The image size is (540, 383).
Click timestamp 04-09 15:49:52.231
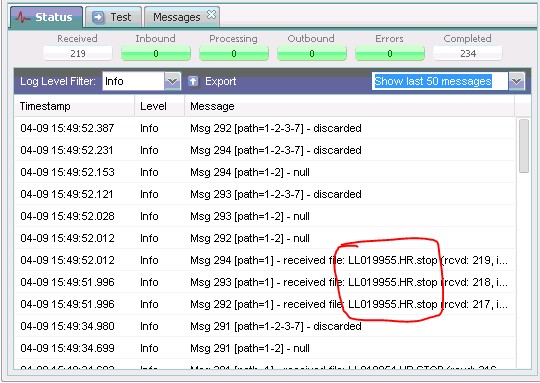point(67,150)
